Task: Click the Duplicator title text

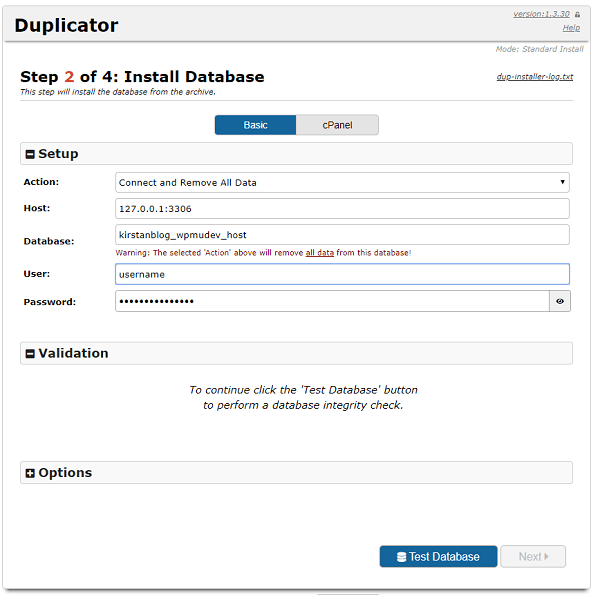Action: (x=66, y=26)
